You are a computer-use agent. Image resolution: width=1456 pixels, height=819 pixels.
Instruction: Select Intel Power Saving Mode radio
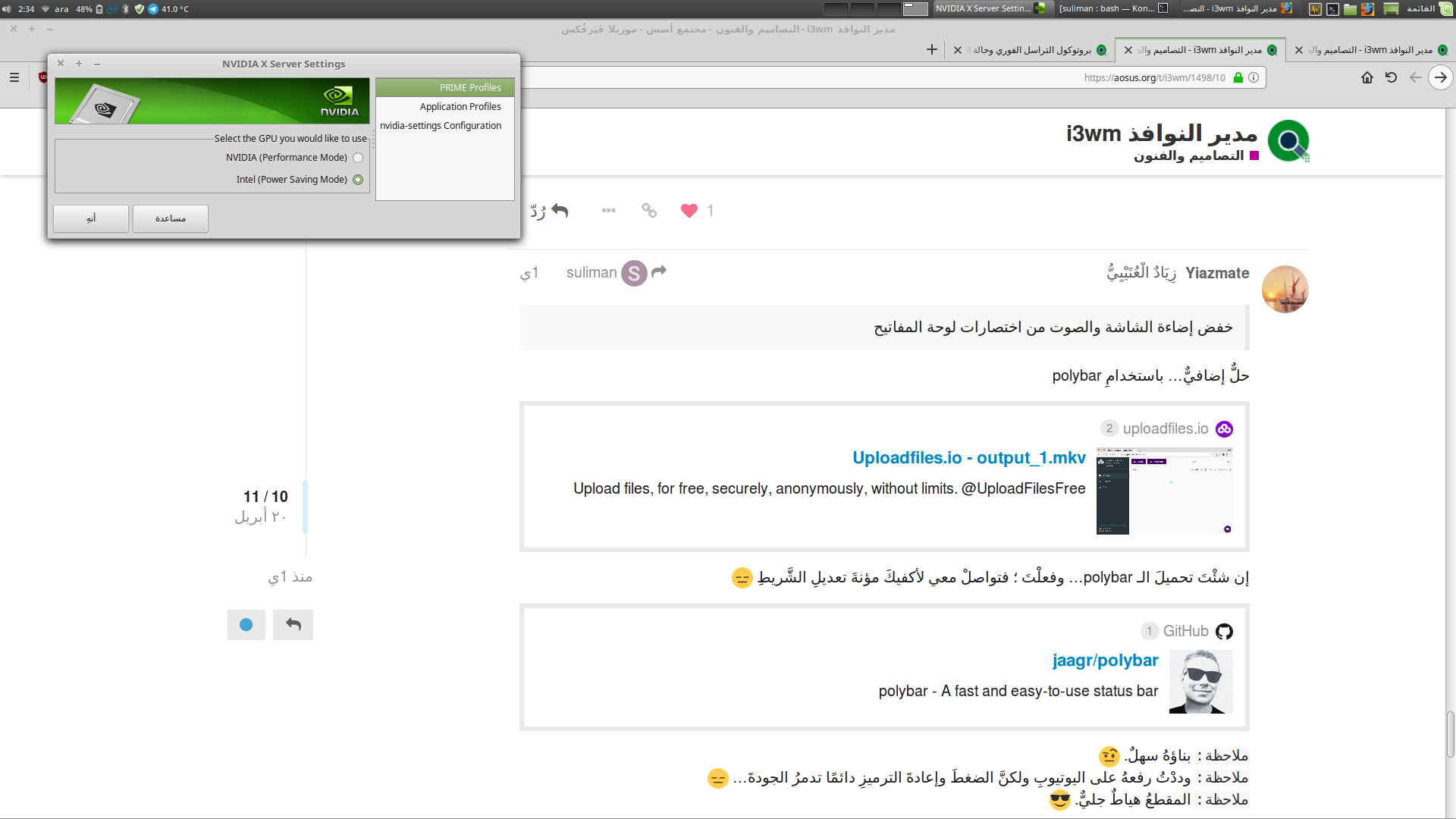tap(358, 180)
